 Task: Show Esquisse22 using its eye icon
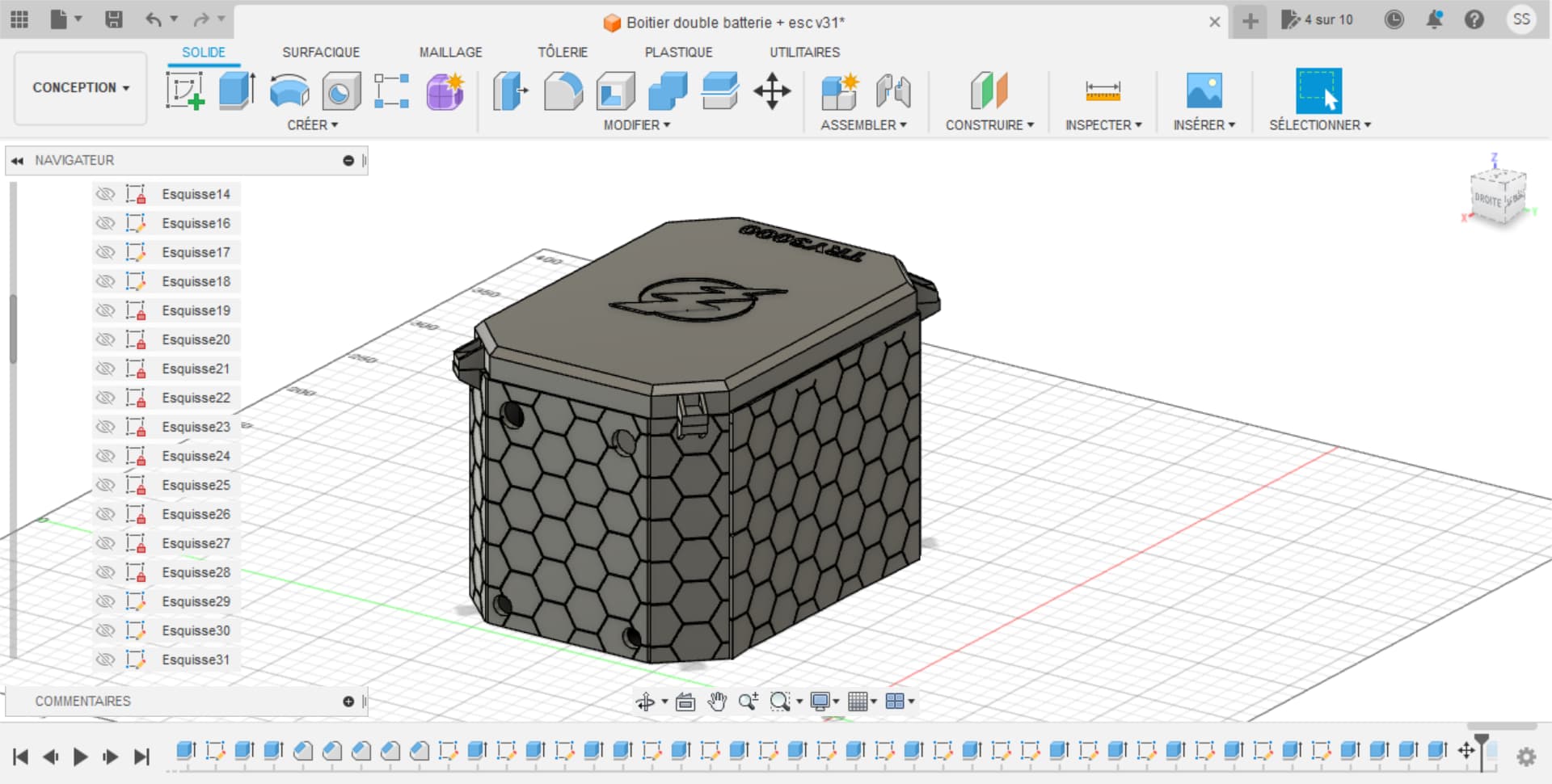105,398
